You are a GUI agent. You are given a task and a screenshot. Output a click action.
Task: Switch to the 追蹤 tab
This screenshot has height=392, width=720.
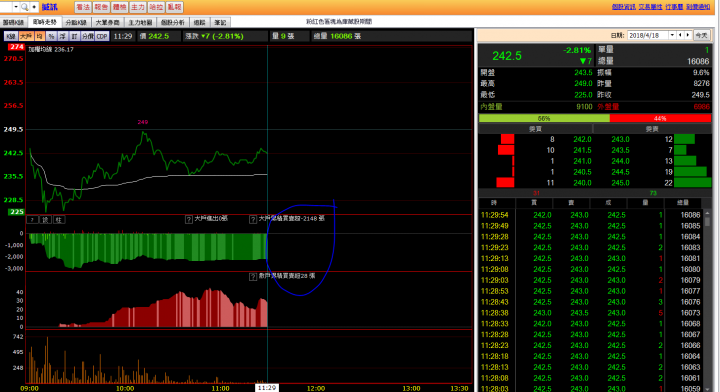click(x=199, y=22)
